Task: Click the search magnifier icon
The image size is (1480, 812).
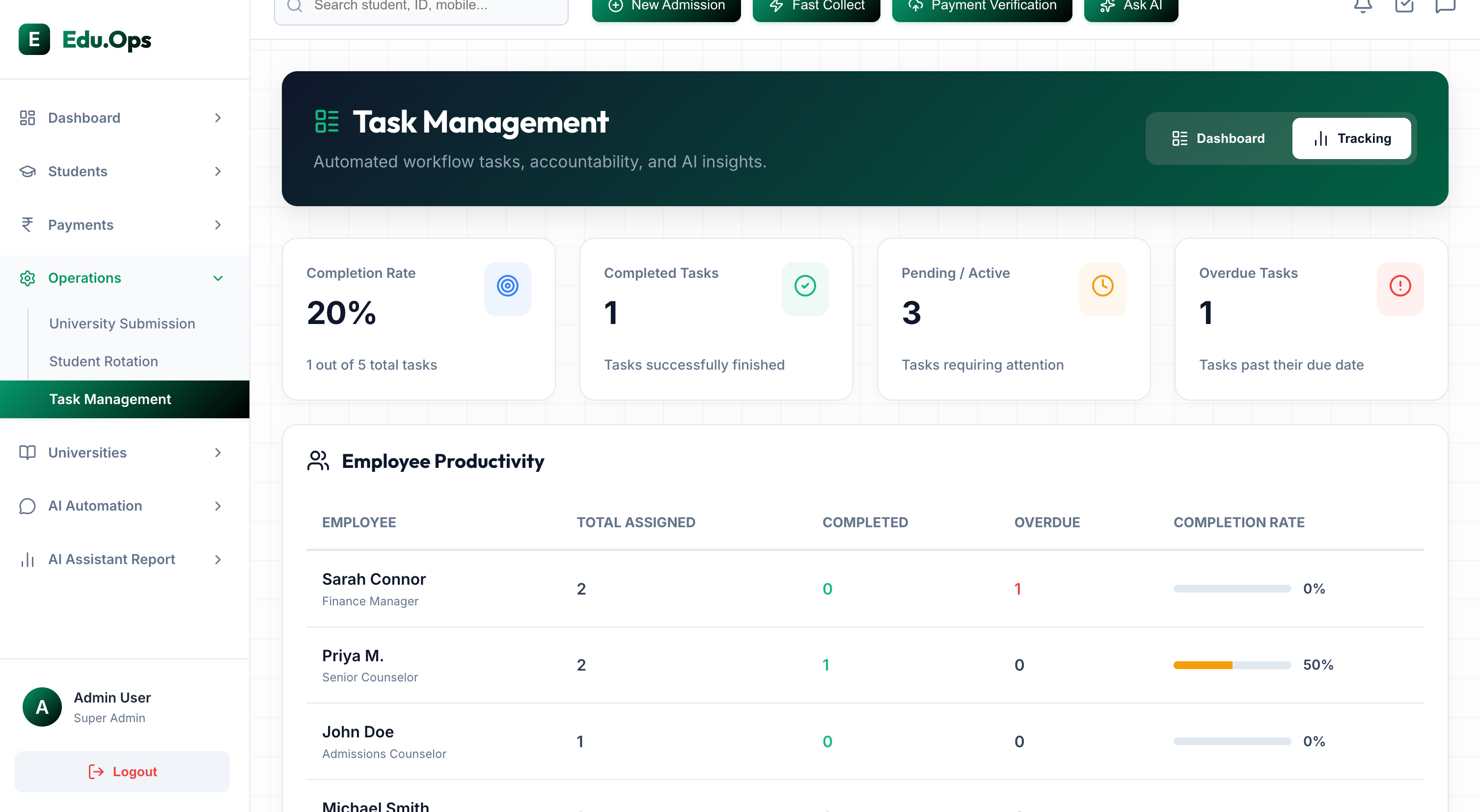Action: click(295, 6)
